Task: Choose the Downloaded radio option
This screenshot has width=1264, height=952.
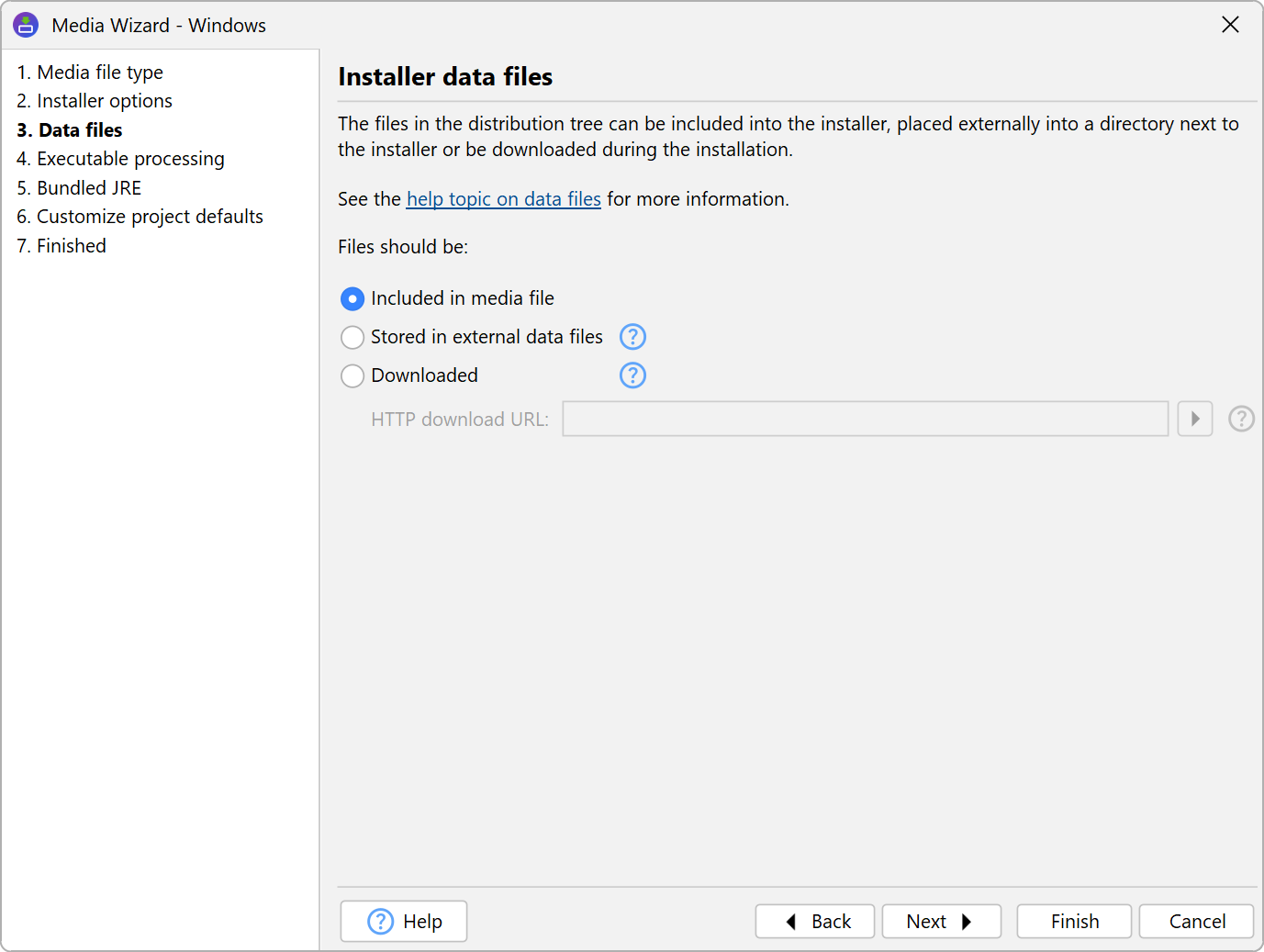Action: pyautogui.click(x=352, y=376)
